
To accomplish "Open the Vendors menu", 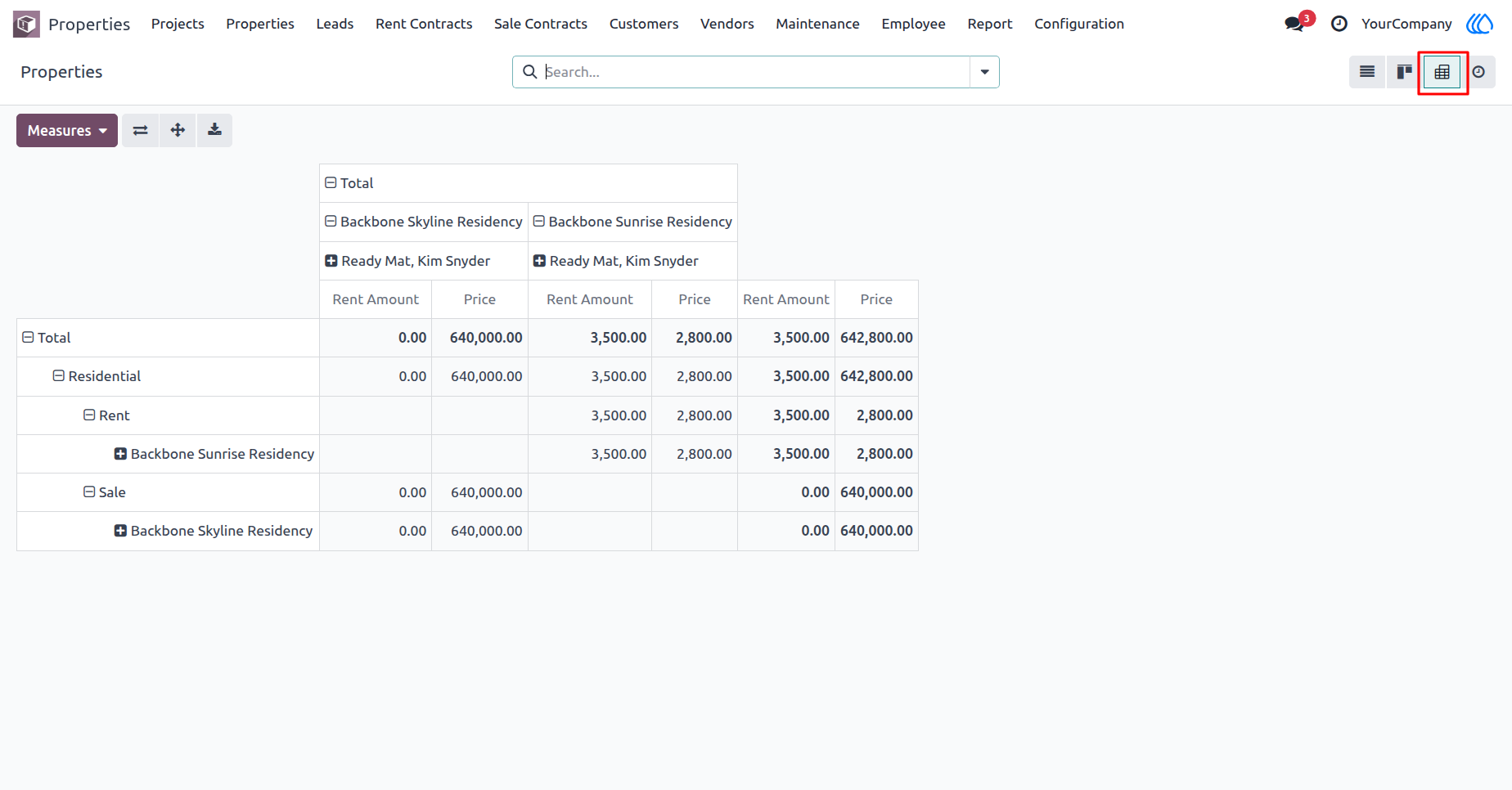I will (x=727, y=24).
